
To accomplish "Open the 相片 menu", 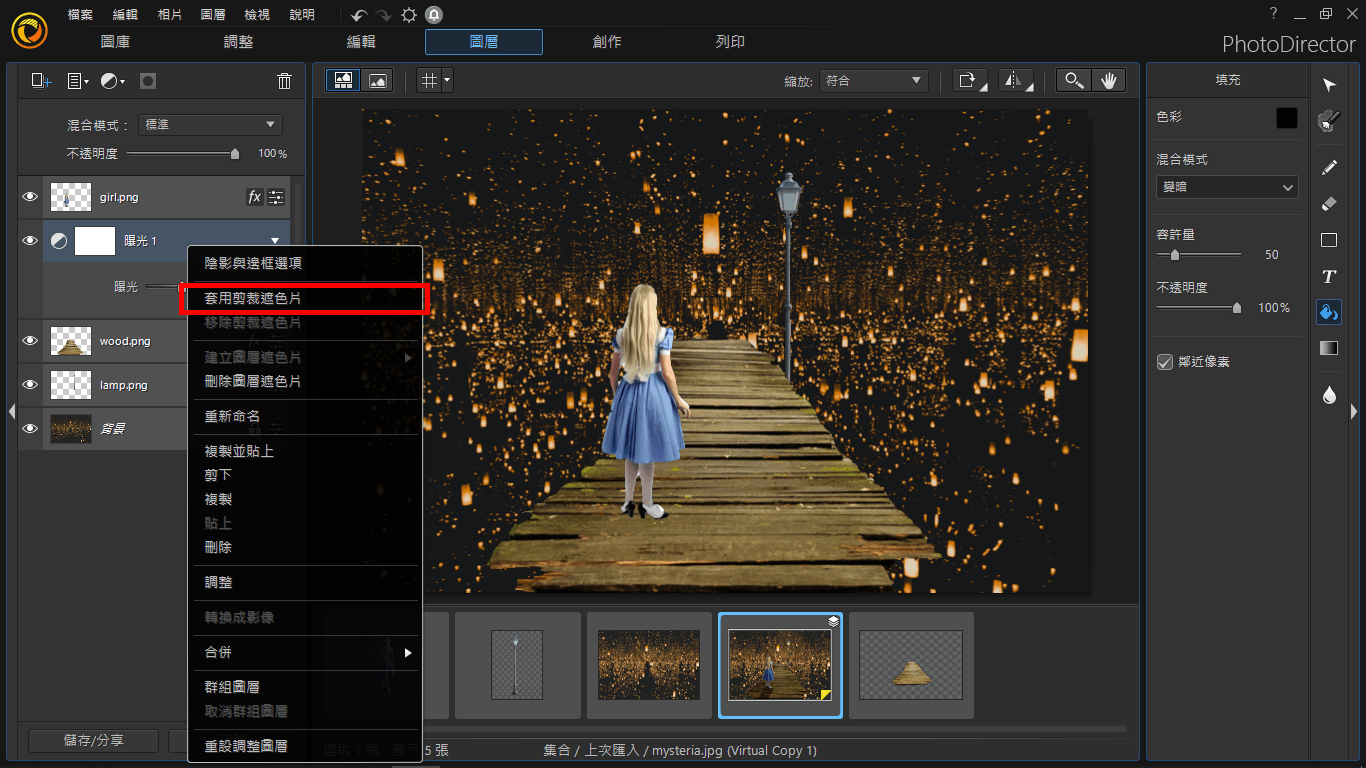I will 169,15.
